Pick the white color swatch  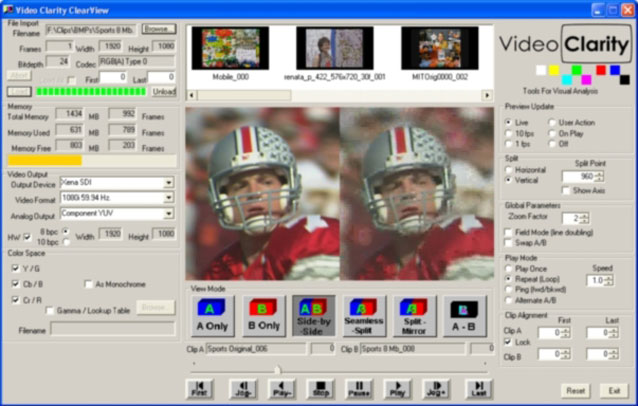point(541,70)
